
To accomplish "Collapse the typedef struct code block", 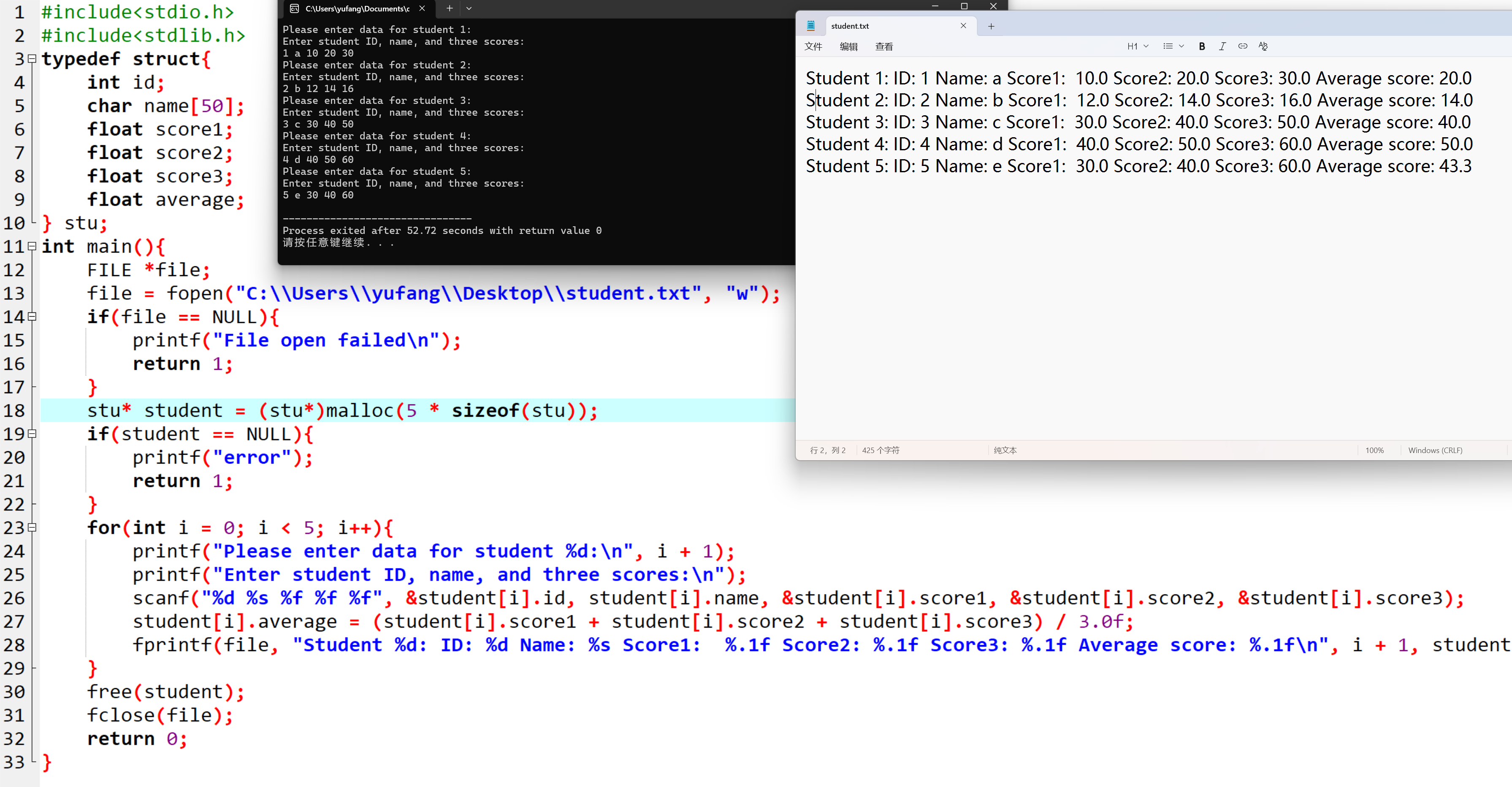I will pyautogui.click(x=32, y=59).
